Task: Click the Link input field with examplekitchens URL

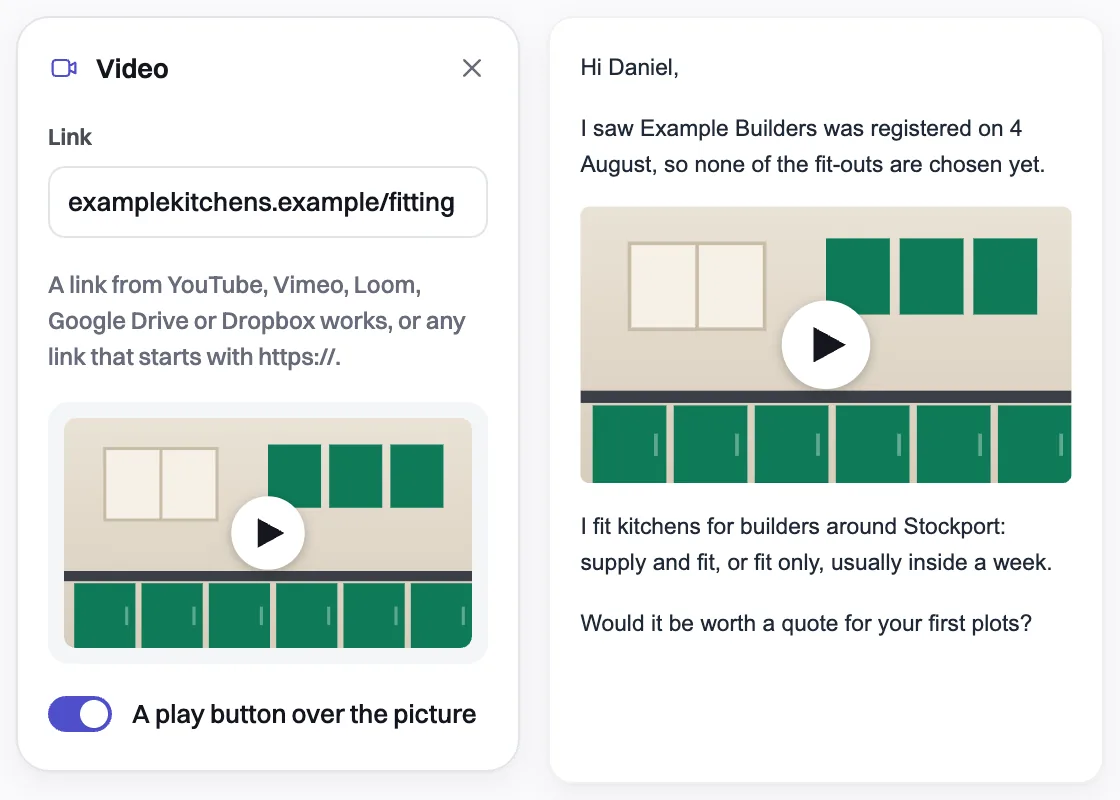Action: coord(268,202)
